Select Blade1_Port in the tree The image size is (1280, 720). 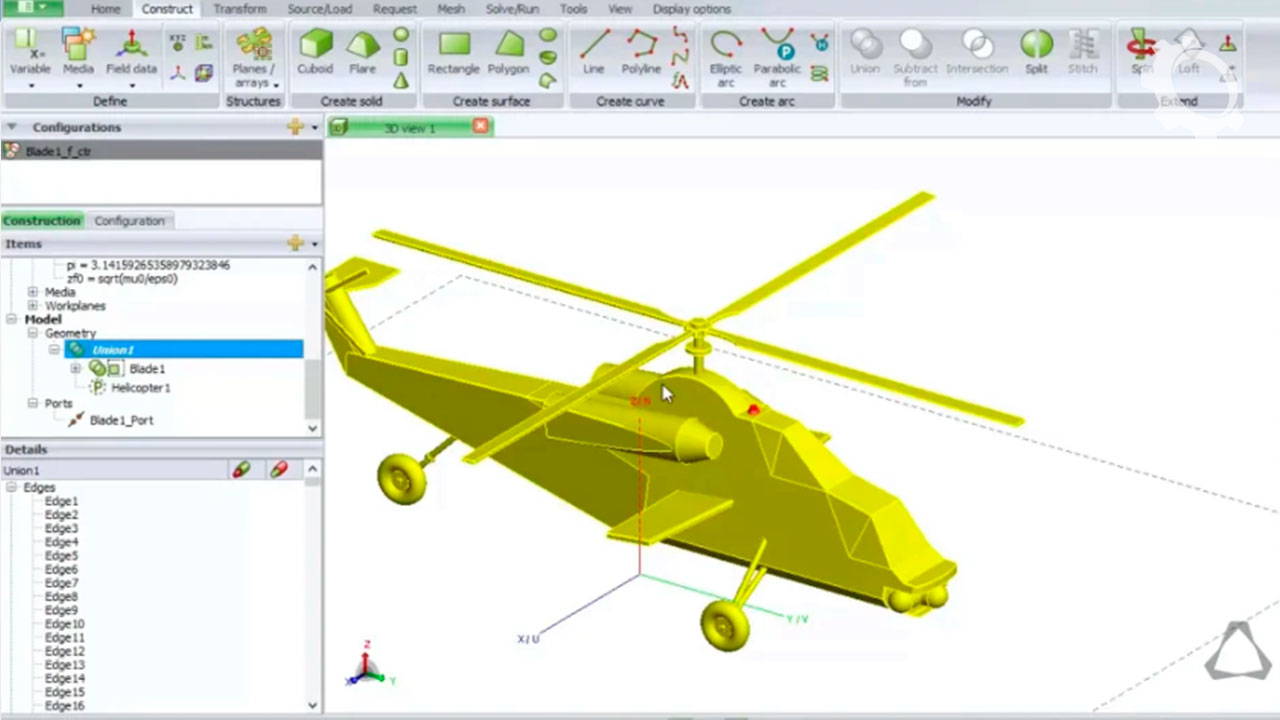[x=121, y=421]
